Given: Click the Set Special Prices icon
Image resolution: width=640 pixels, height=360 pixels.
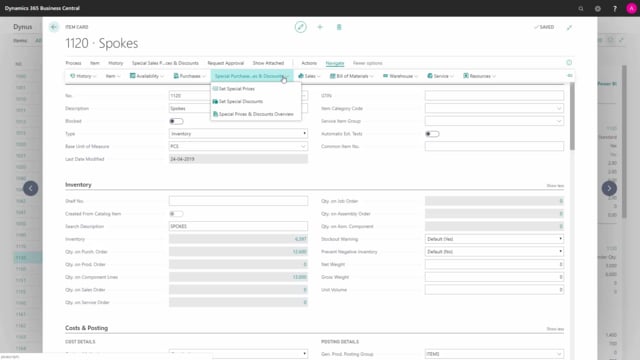Looking at the screenshot, I should point(215,89).
